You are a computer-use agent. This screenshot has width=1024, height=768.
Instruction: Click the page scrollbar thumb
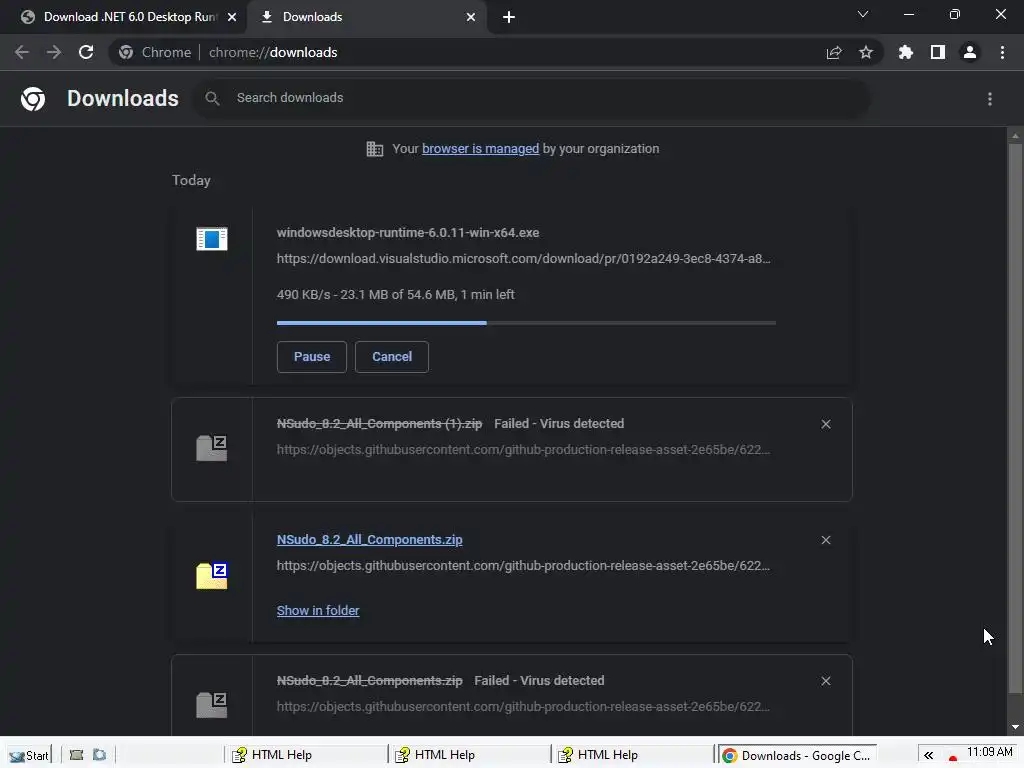(x=1015, y=418)
